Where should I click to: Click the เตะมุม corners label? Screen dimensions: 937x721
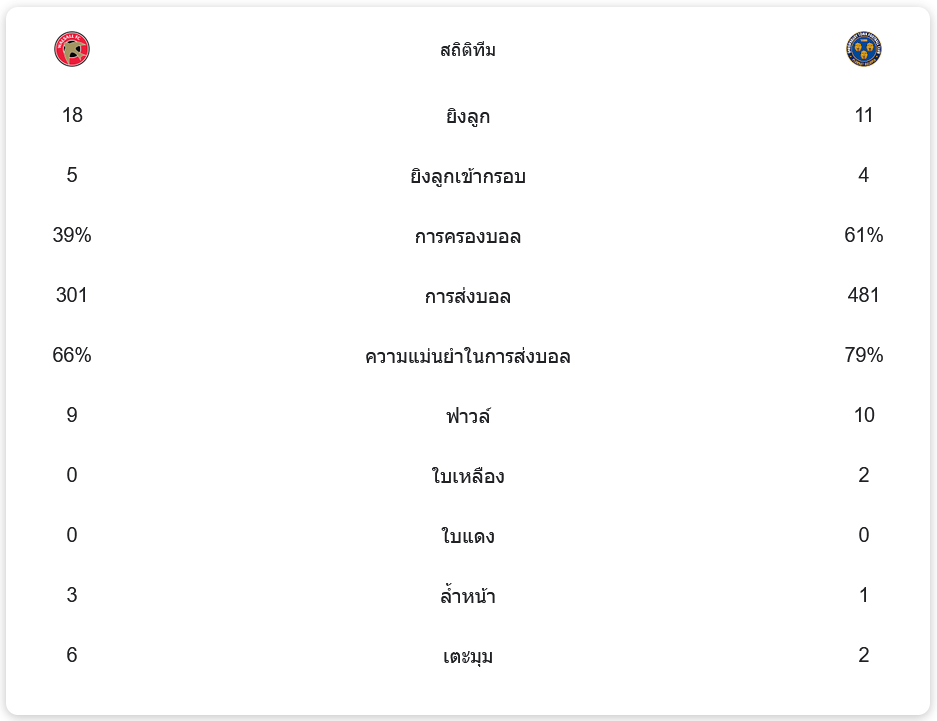coord(468,656)
